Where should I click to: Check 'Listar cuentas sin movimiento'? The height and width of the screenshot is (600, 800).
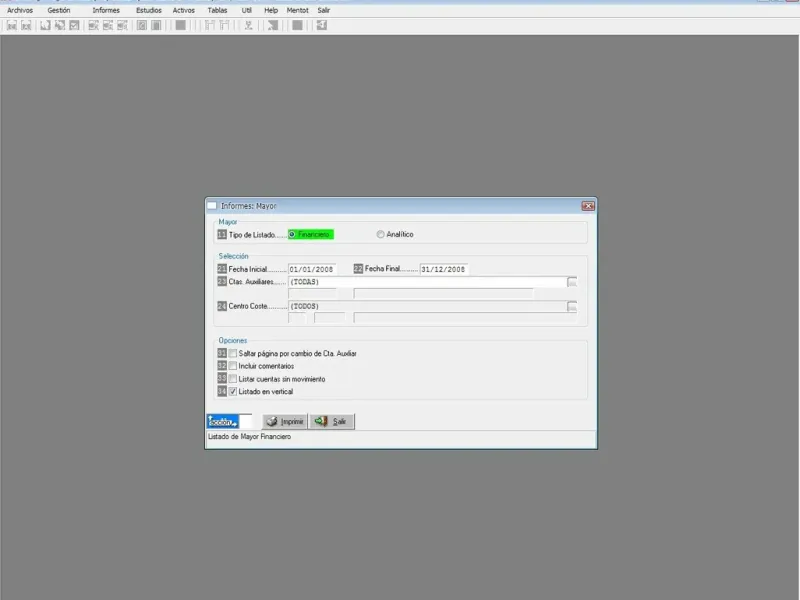[233, 379]
